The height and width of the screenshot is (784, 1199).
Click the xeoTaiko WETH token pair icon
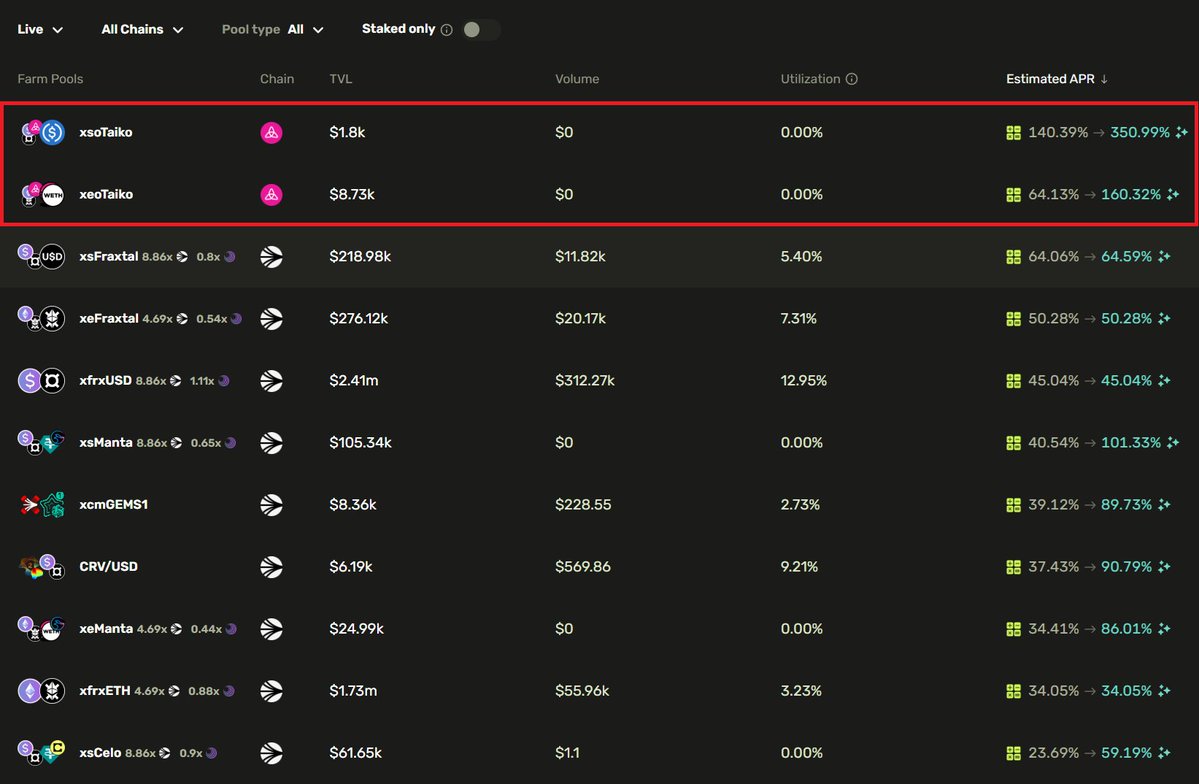point(42,194)
